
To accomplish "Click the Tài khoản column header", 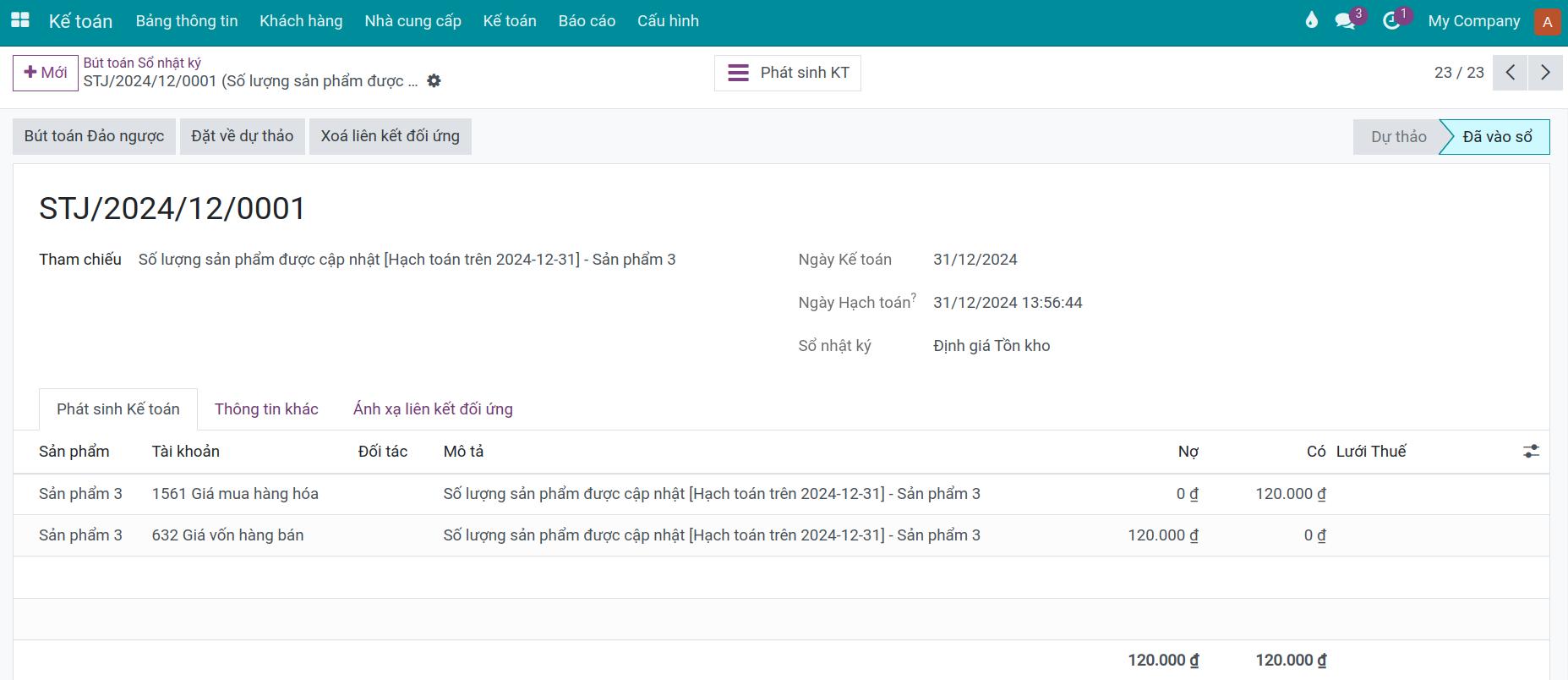I will (186, 452).
